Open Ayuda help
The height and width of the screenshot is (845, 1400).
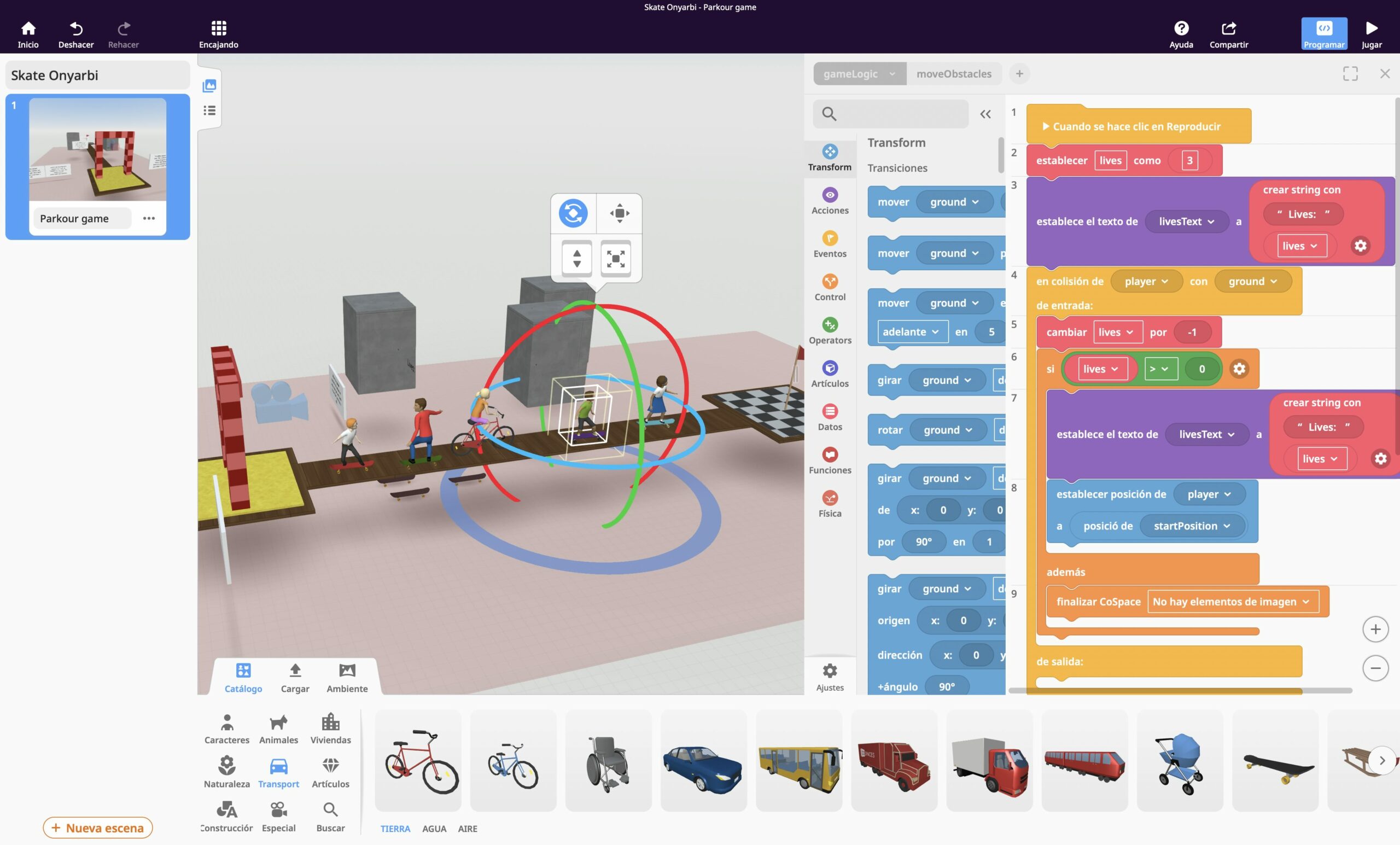(1181, 34)
